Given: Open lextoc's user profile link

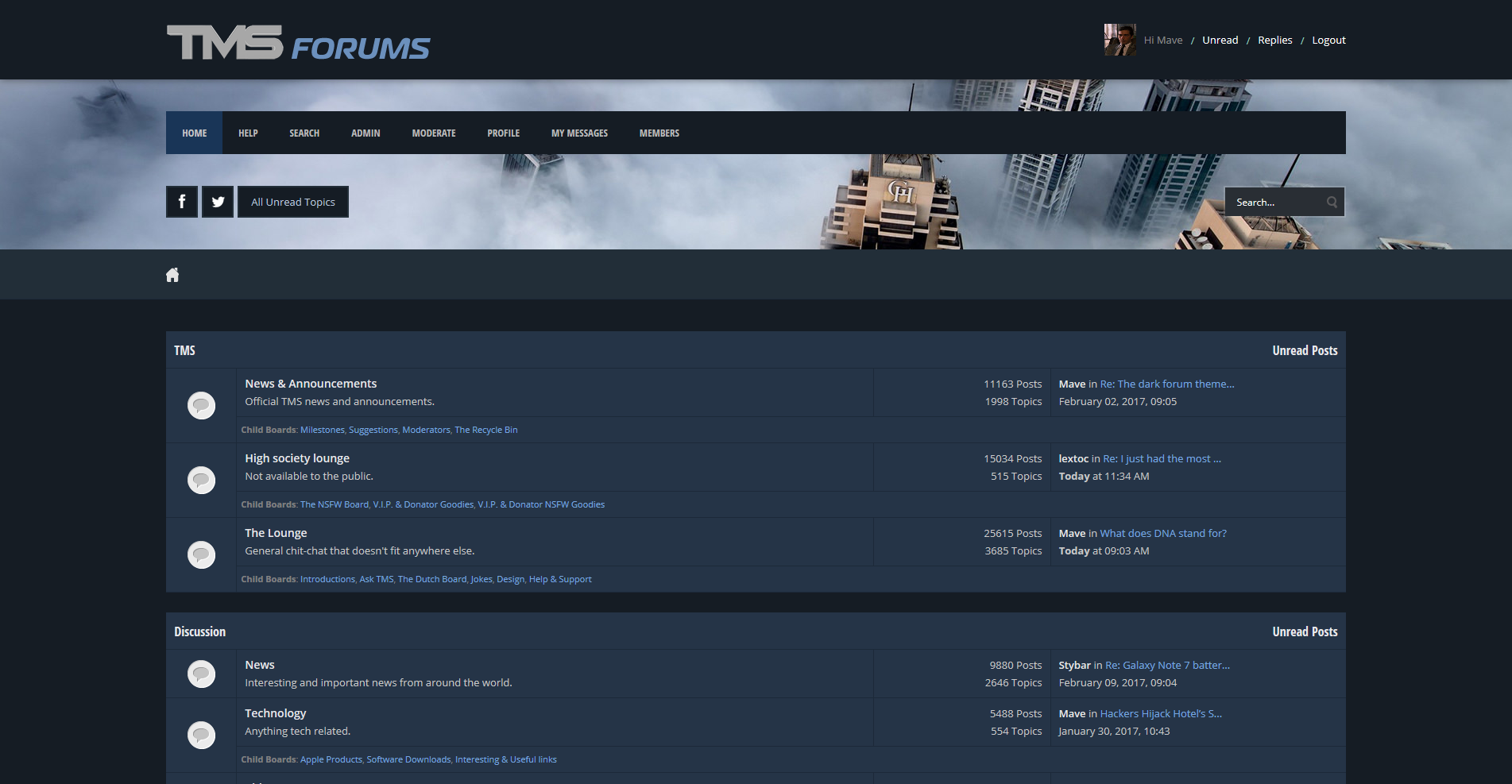Looking at the screenshot, I should (1073, 458).
